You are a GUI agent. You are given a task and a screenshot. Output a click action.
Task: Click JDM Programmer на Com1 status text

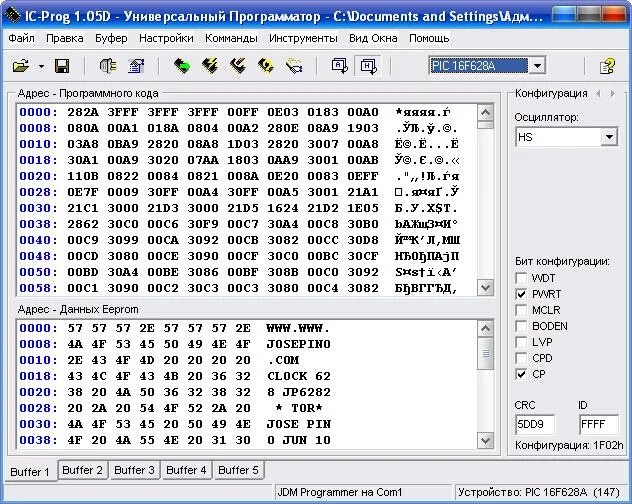tap(339, 492)
